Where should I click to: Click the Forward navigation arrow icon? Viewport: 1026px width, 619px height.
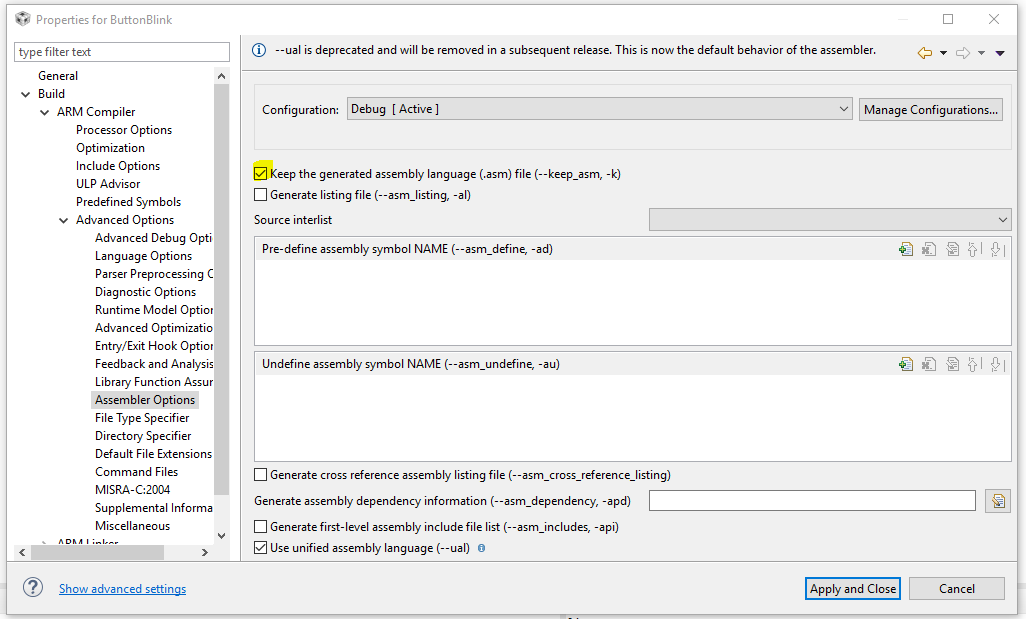click(x=963, y=53)
